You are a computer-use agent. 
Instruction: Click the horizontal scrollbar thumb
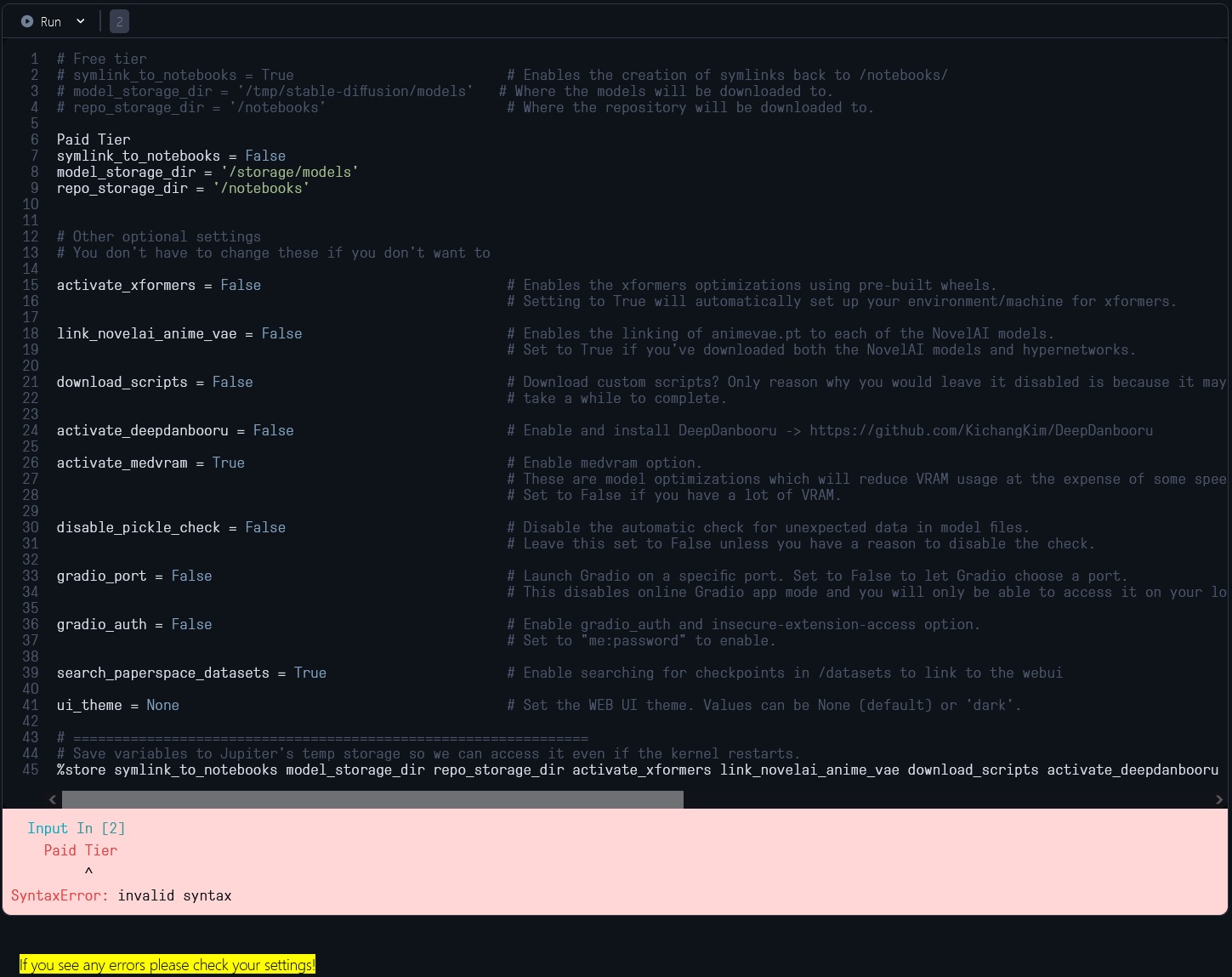point(372,799)
